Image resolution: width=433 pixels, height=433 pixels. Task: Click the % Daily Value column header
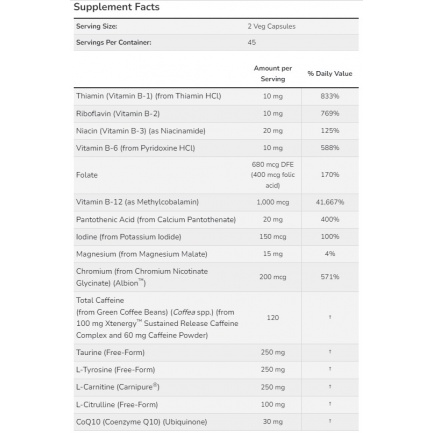click(x=330, y=74)
